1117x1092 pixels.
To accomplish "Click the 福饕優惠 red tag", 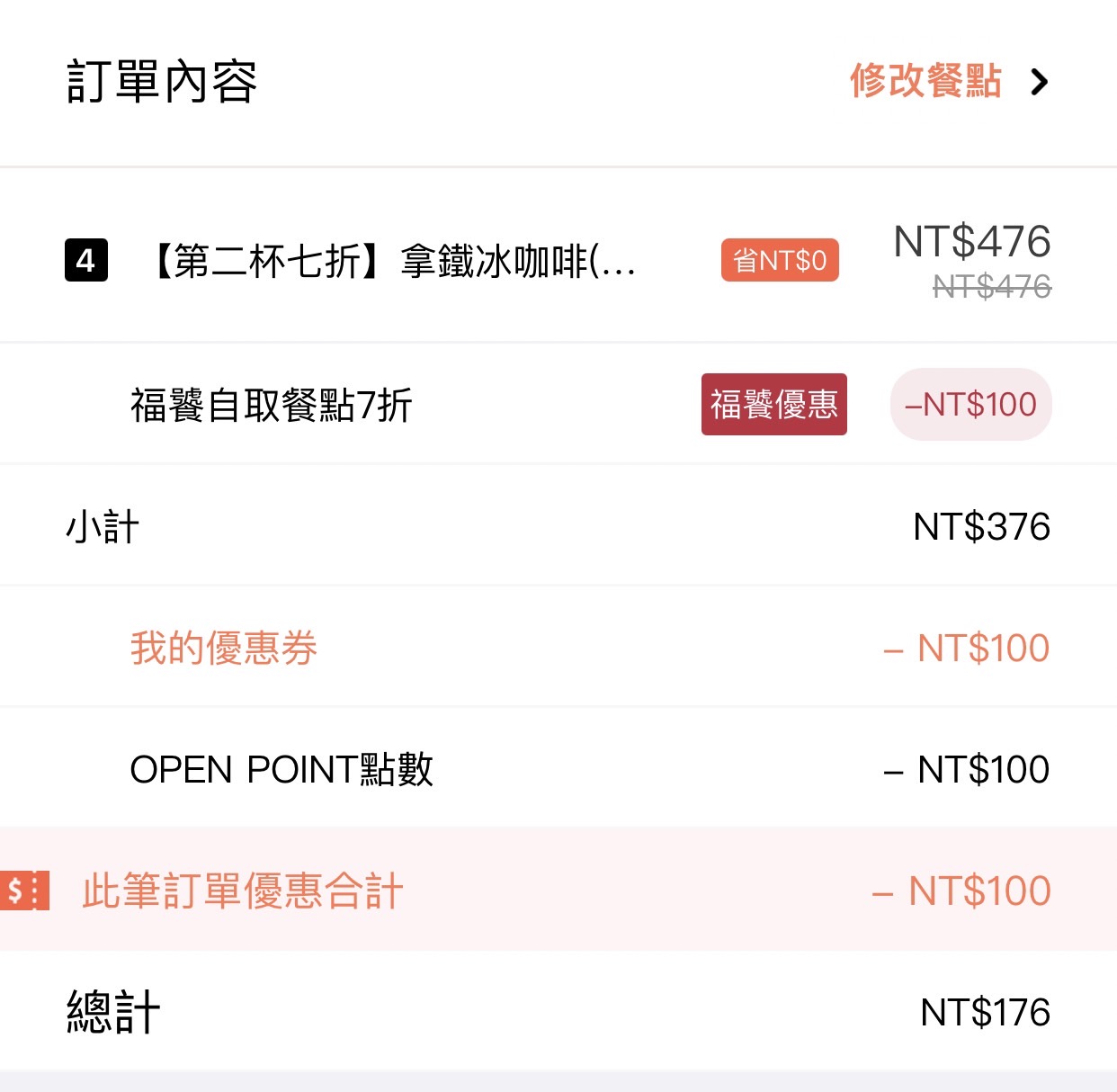I will coord(773,405).
